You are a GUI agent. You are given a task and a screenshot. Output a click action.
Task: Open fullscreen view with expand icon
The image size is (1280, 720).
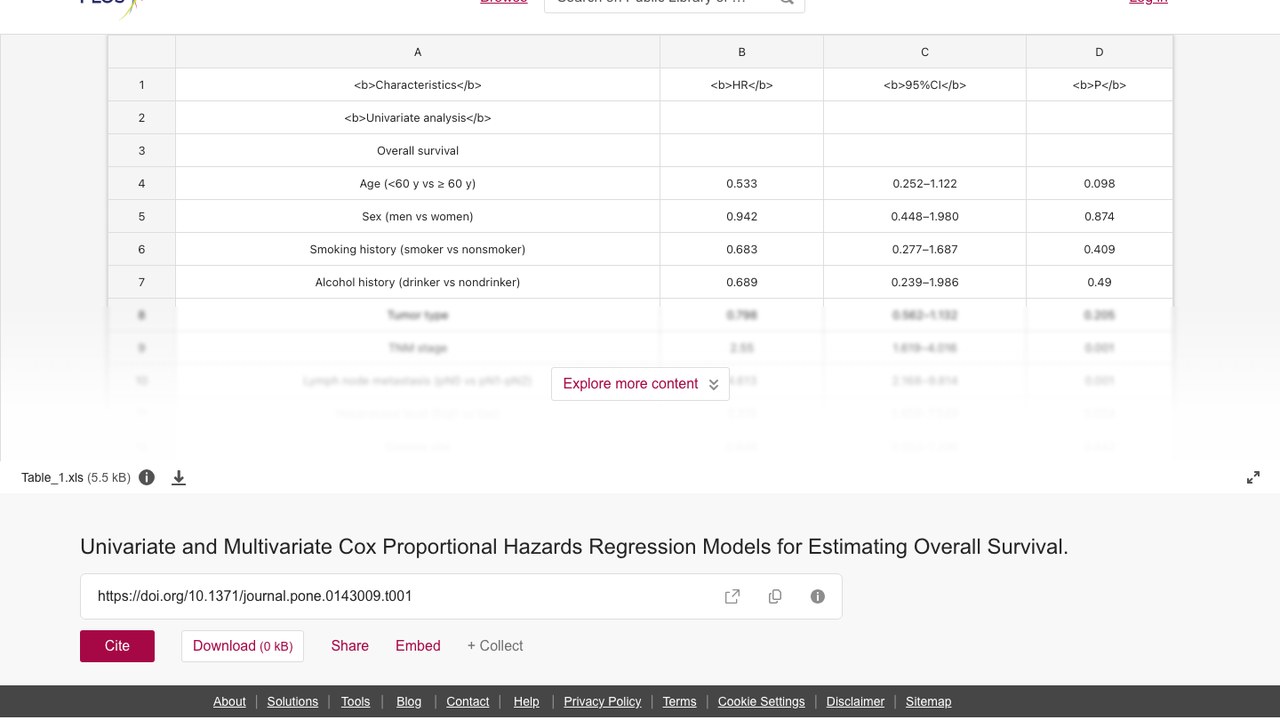pyautogui.click(x=1253, y=478)
